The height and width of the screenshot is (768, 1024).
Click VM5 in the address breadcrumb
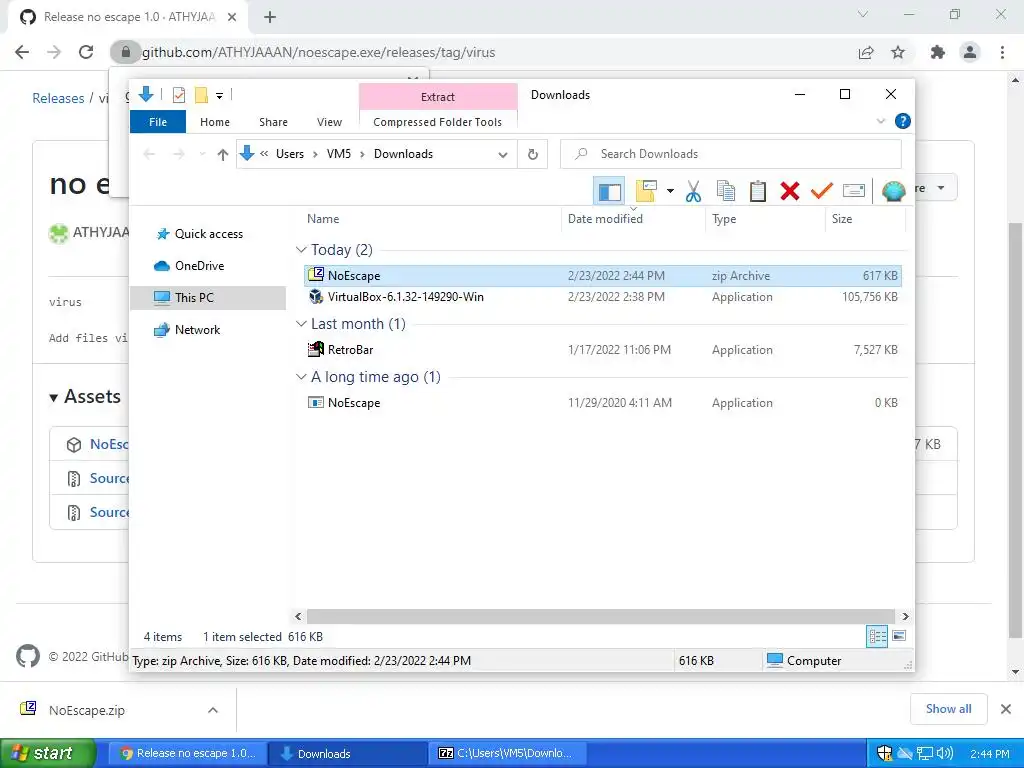pos(339,154)
